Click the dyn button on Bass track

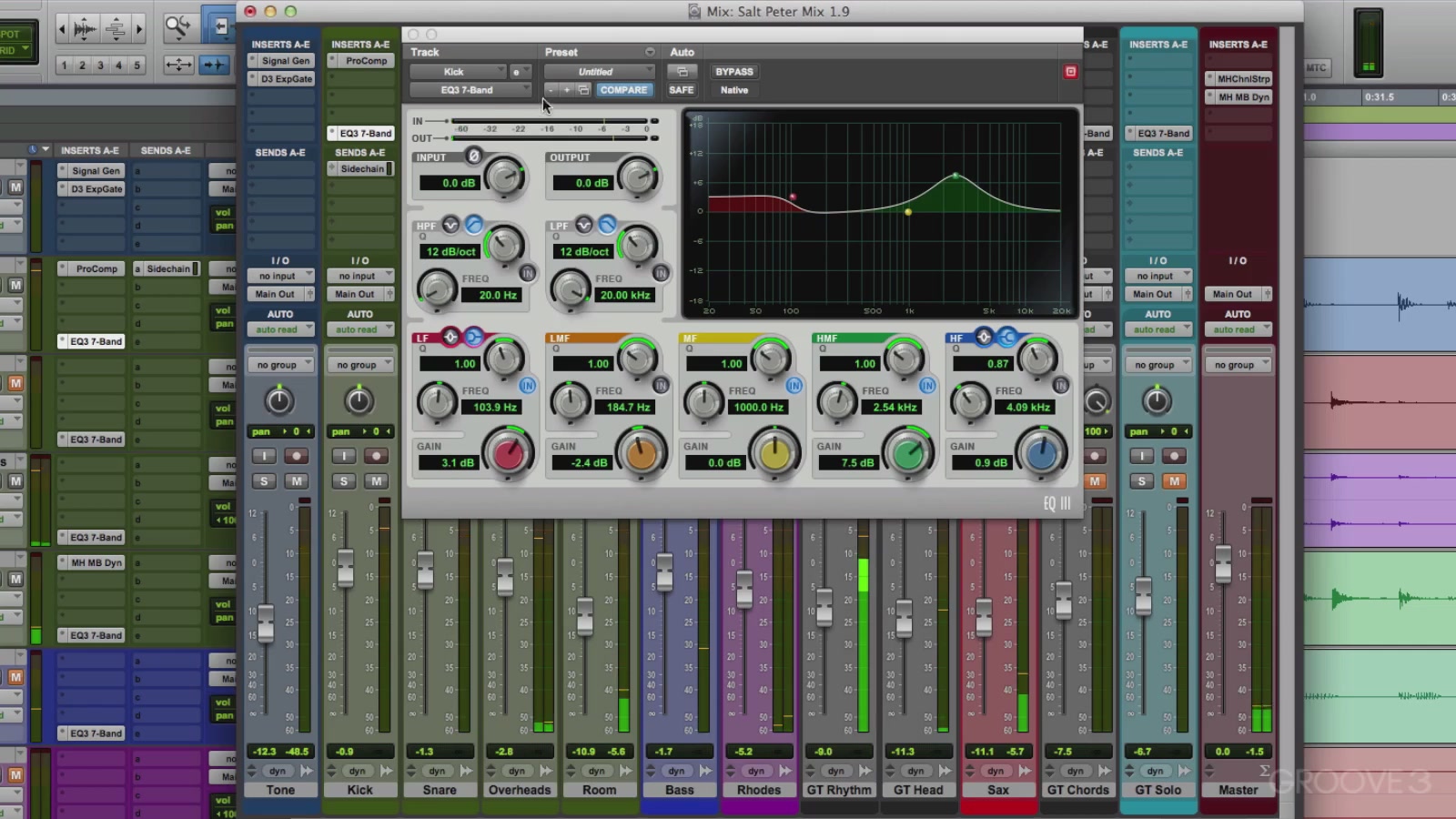point(676,771)
